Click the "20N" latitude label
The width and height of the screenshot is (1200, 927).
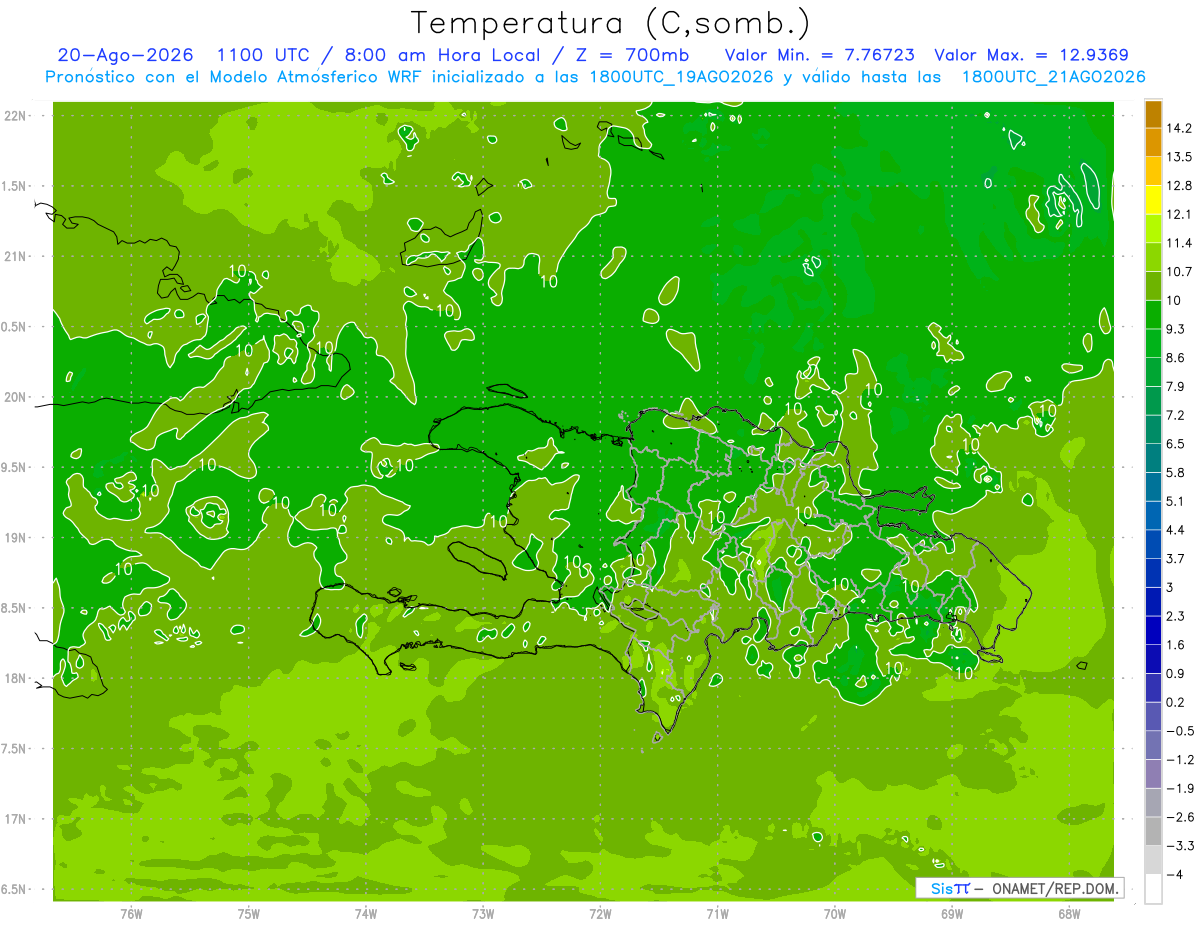click(15, 397)
